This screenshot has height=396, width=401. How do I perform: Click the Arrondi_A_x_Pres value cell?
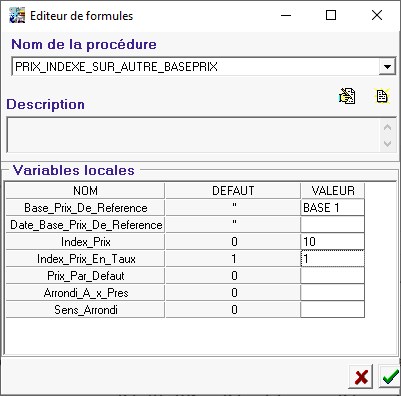(x=332, y=293)
